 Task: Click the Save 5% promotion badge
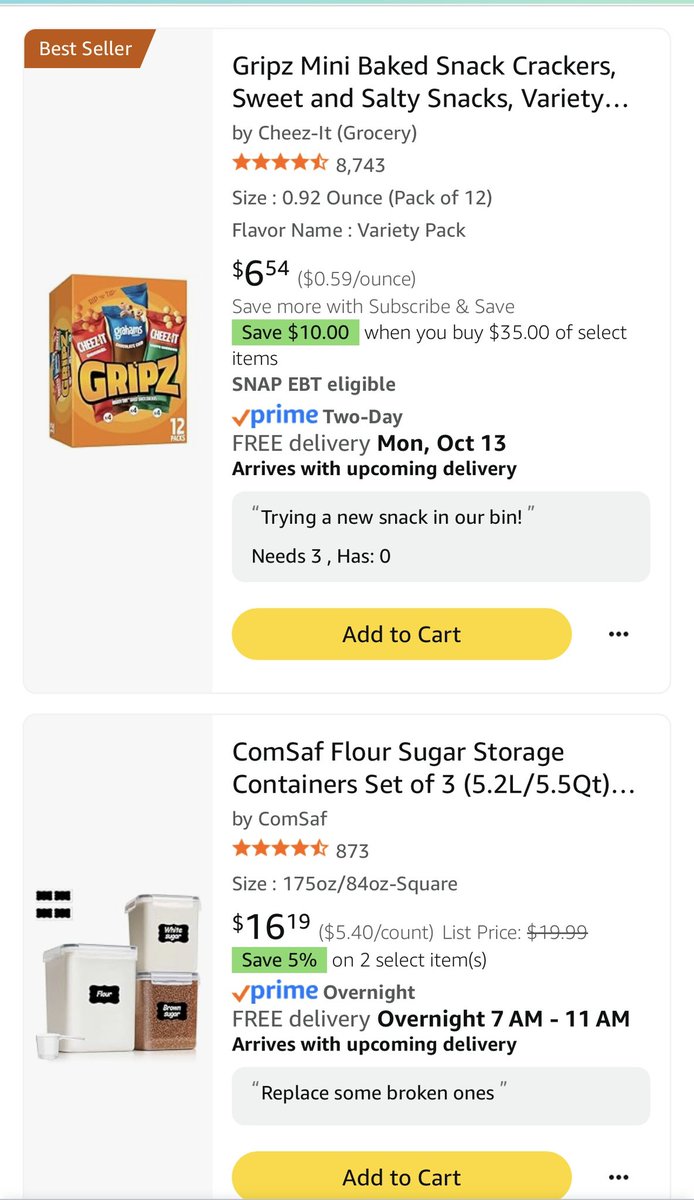click(x=279, y=960)
